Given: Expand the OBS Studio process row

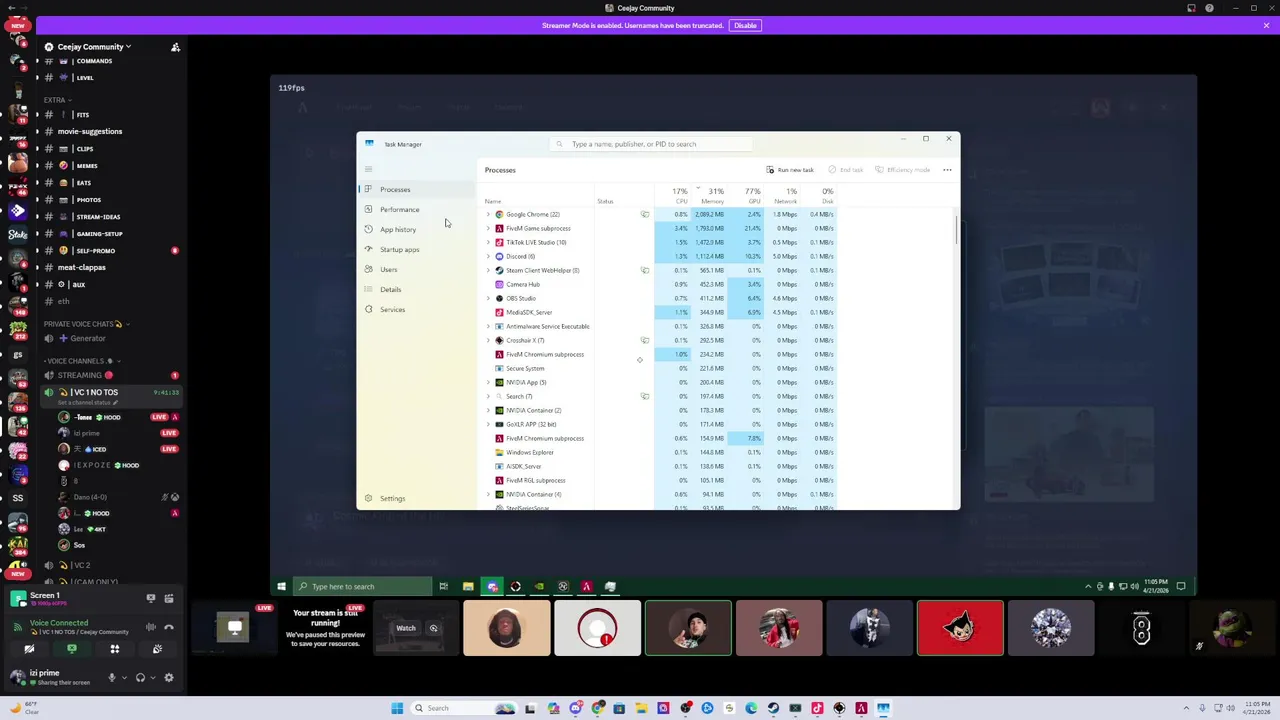Looking at the screenshot, I should (x=488, y=298).
